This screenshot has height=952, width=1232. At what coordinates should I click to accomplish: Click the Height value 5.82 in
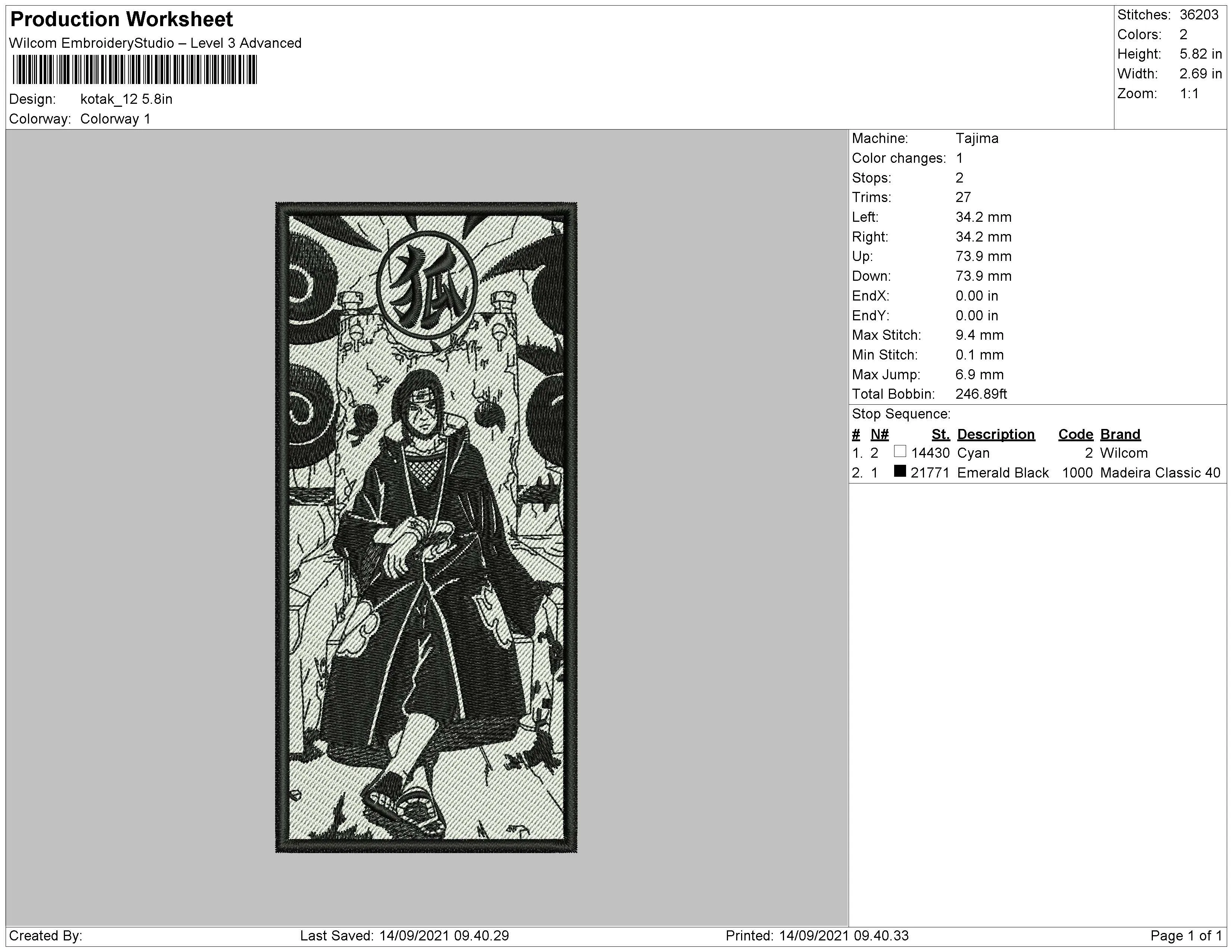[1200, 55]
